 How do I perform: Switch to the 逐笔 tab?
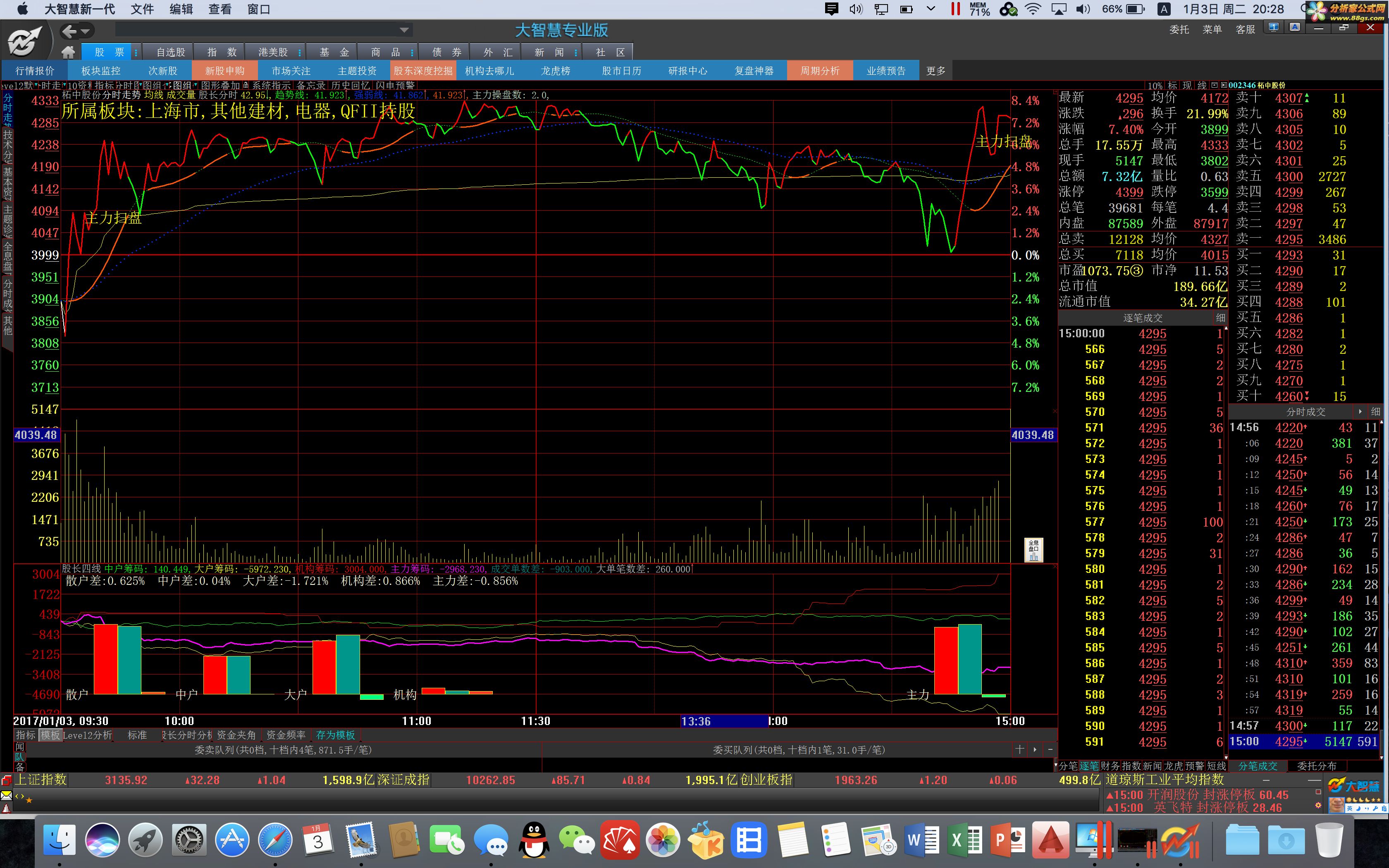[1089, 766]
